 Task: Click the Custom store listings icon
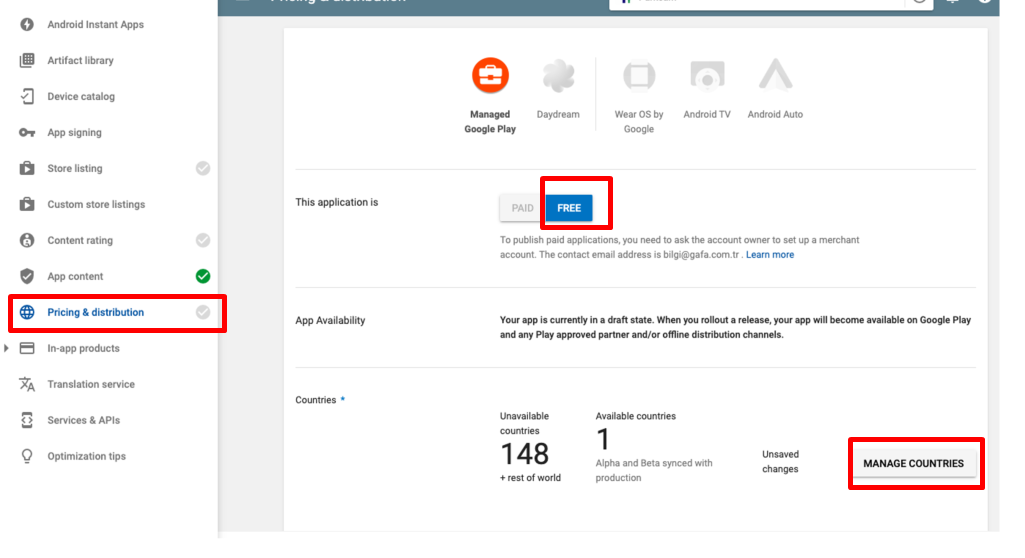pyautogui.click(x=27, y=204)
